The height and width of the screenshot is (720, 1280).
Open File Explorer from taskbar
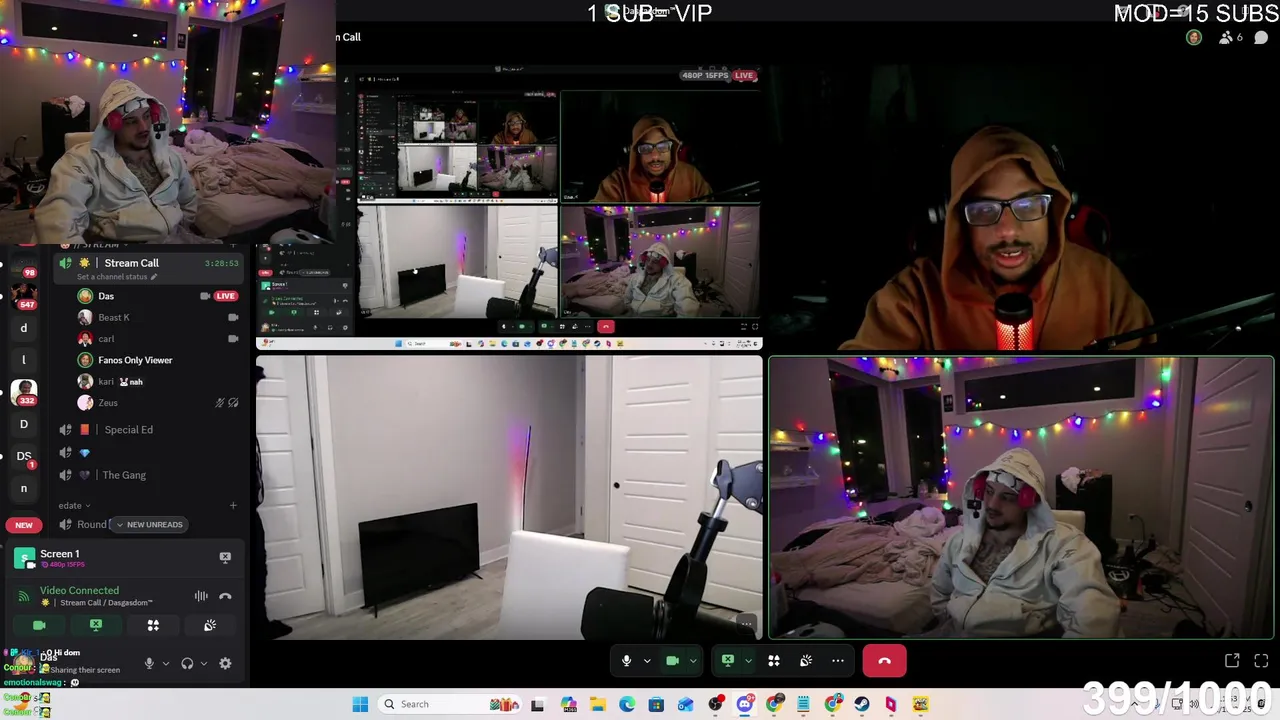point(598,704)
